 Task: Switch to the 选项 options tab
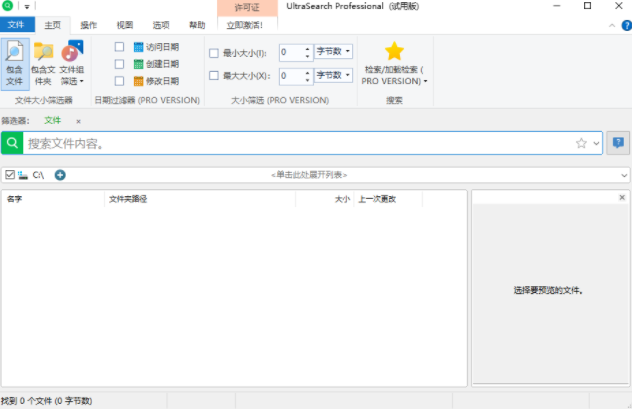(x=161, y=25)
